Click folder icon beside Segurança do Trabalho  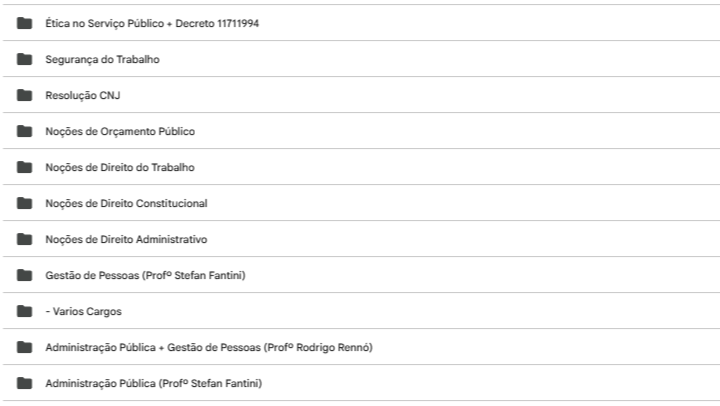[24, 59]
